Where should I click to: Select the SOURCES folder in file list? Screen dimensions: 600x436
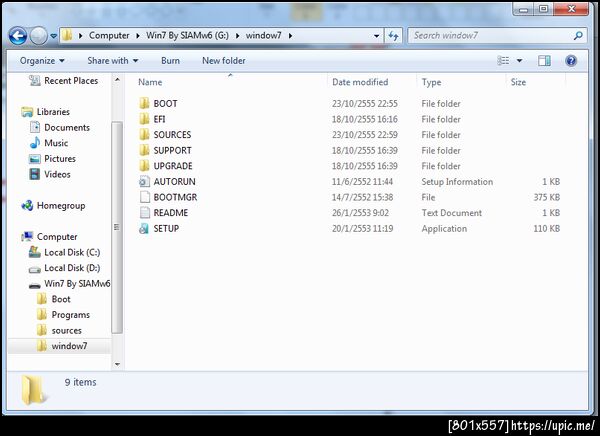point(172,135)
